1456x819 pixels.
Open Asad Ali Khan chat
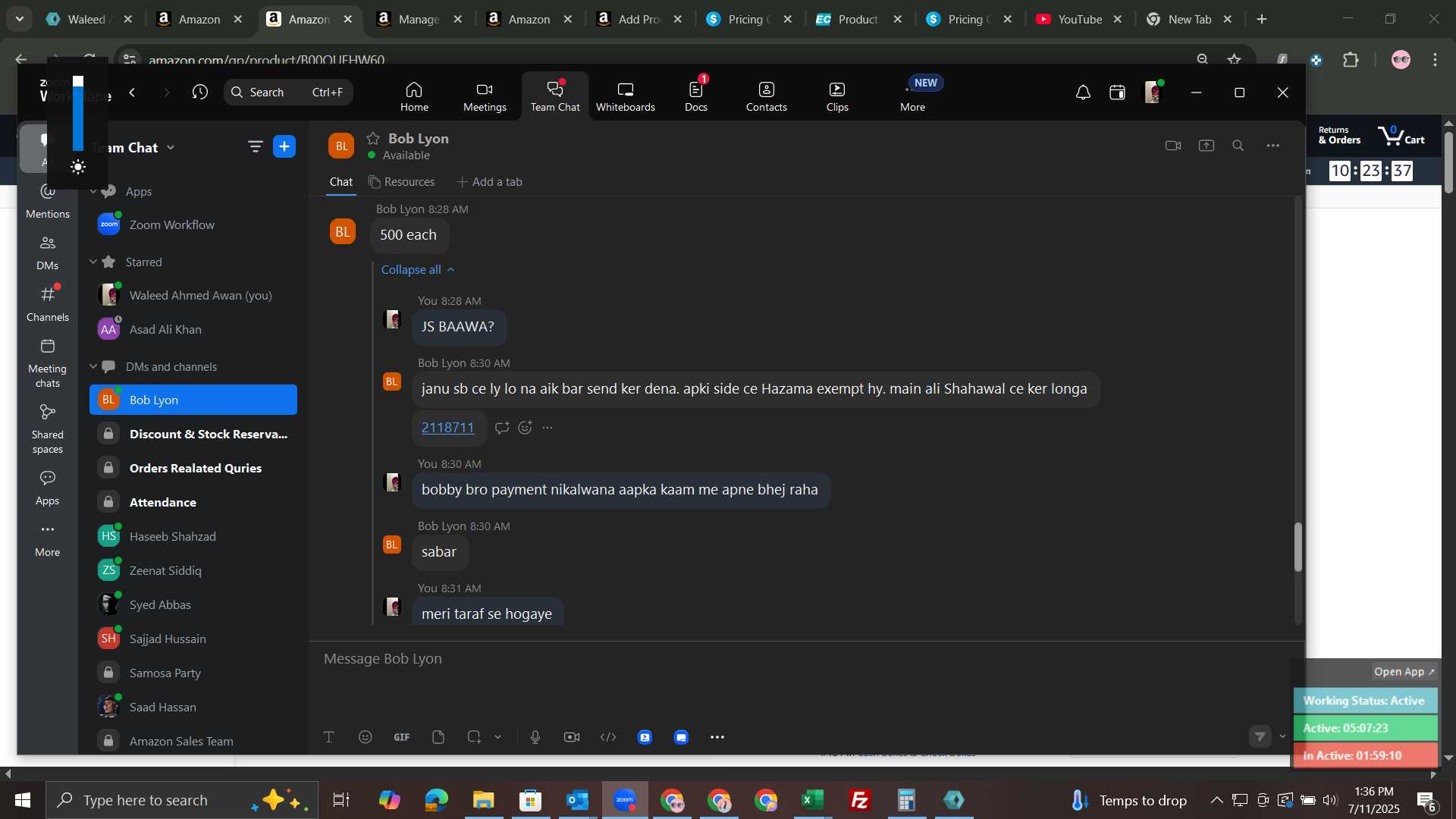[x=193, y=329]
